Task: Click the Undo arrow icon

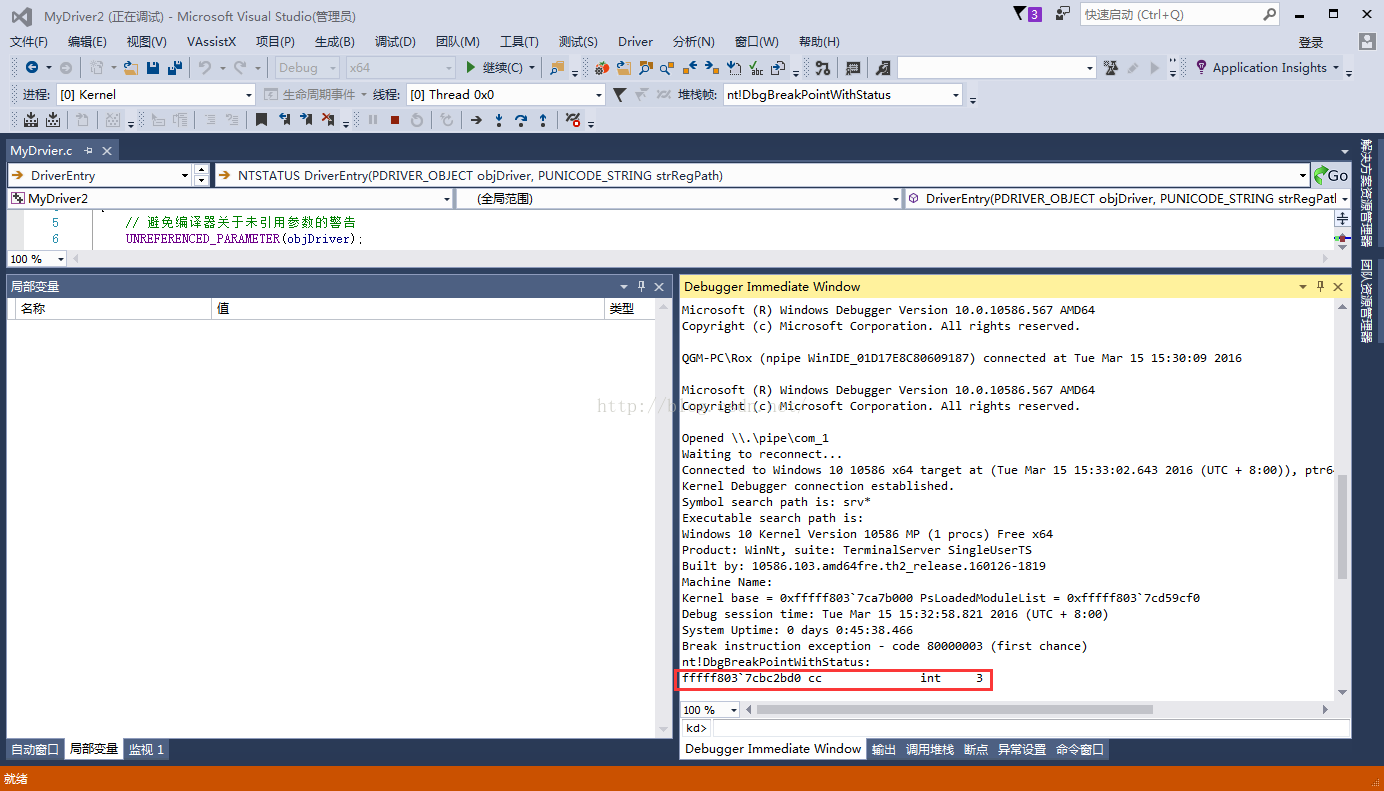Action: [x=204, y=68]
